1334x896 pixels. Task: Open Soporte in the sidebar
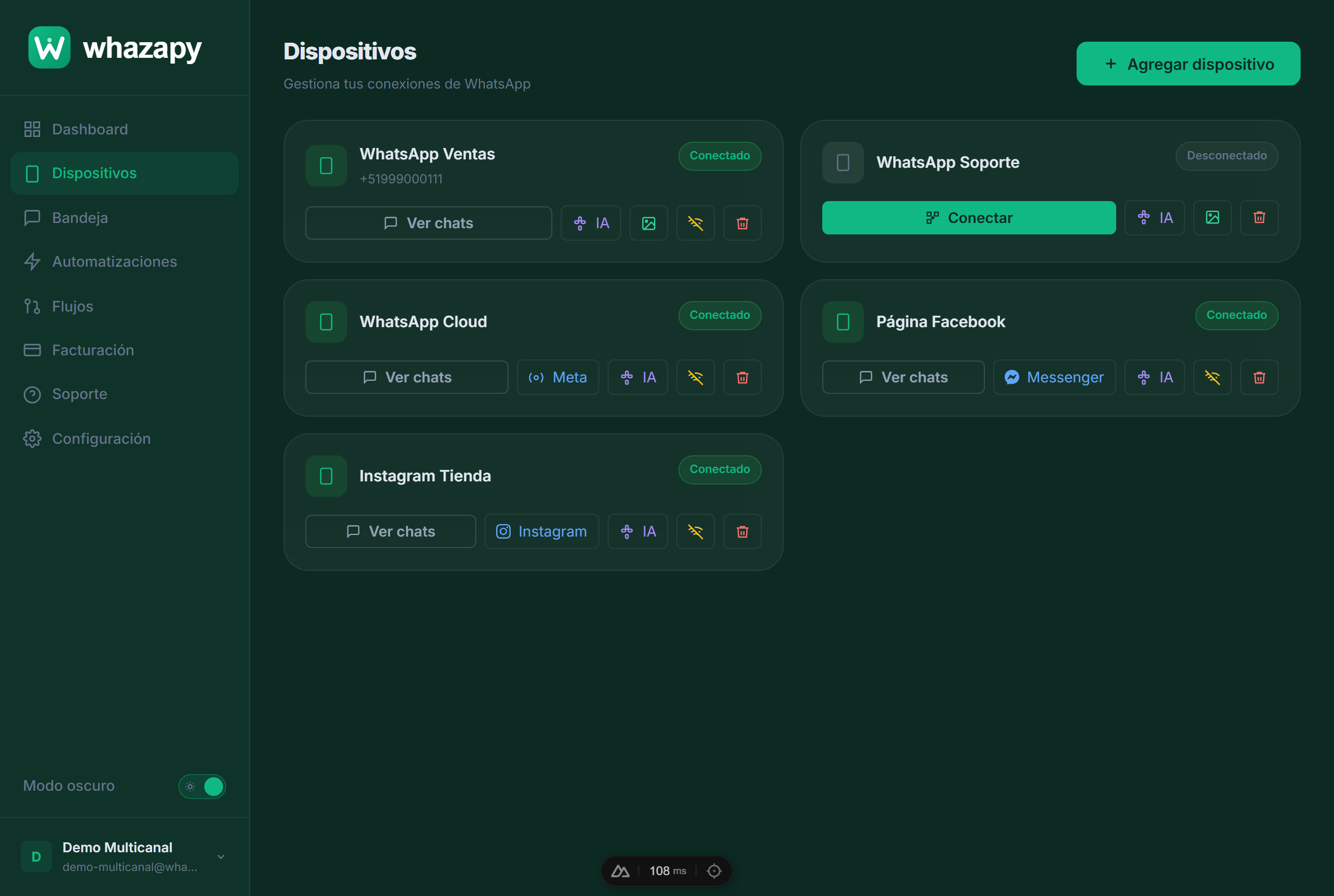124,394
